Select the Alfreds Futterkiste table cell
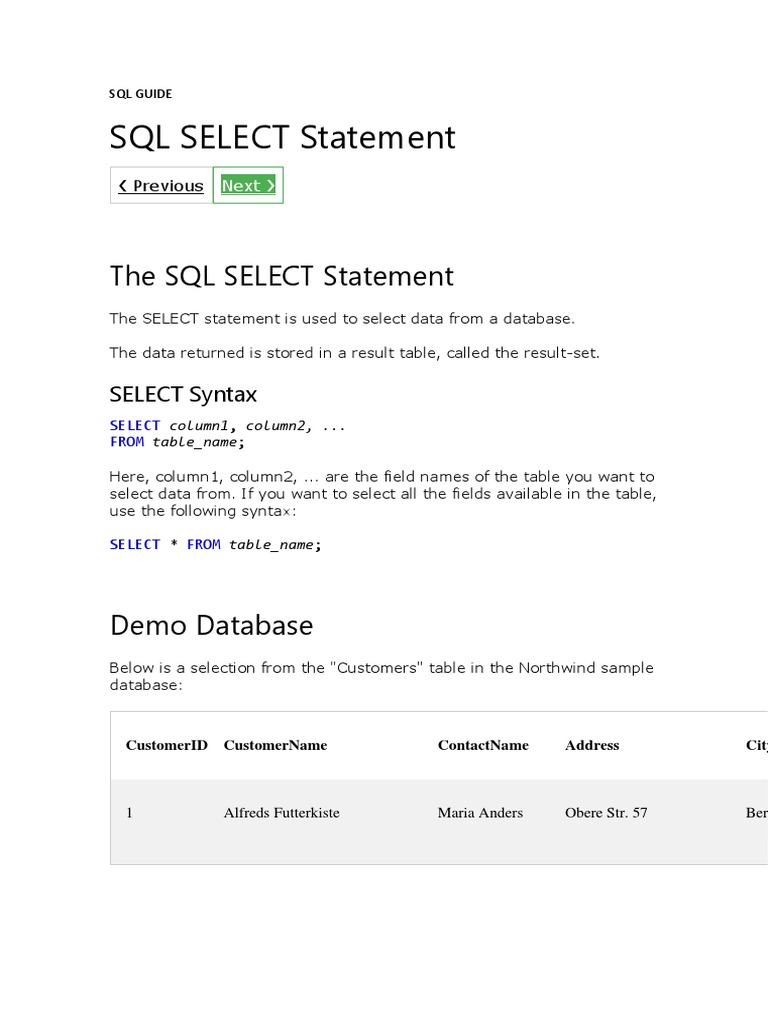Screen dimensions: 768x1024 pos(281,813)
